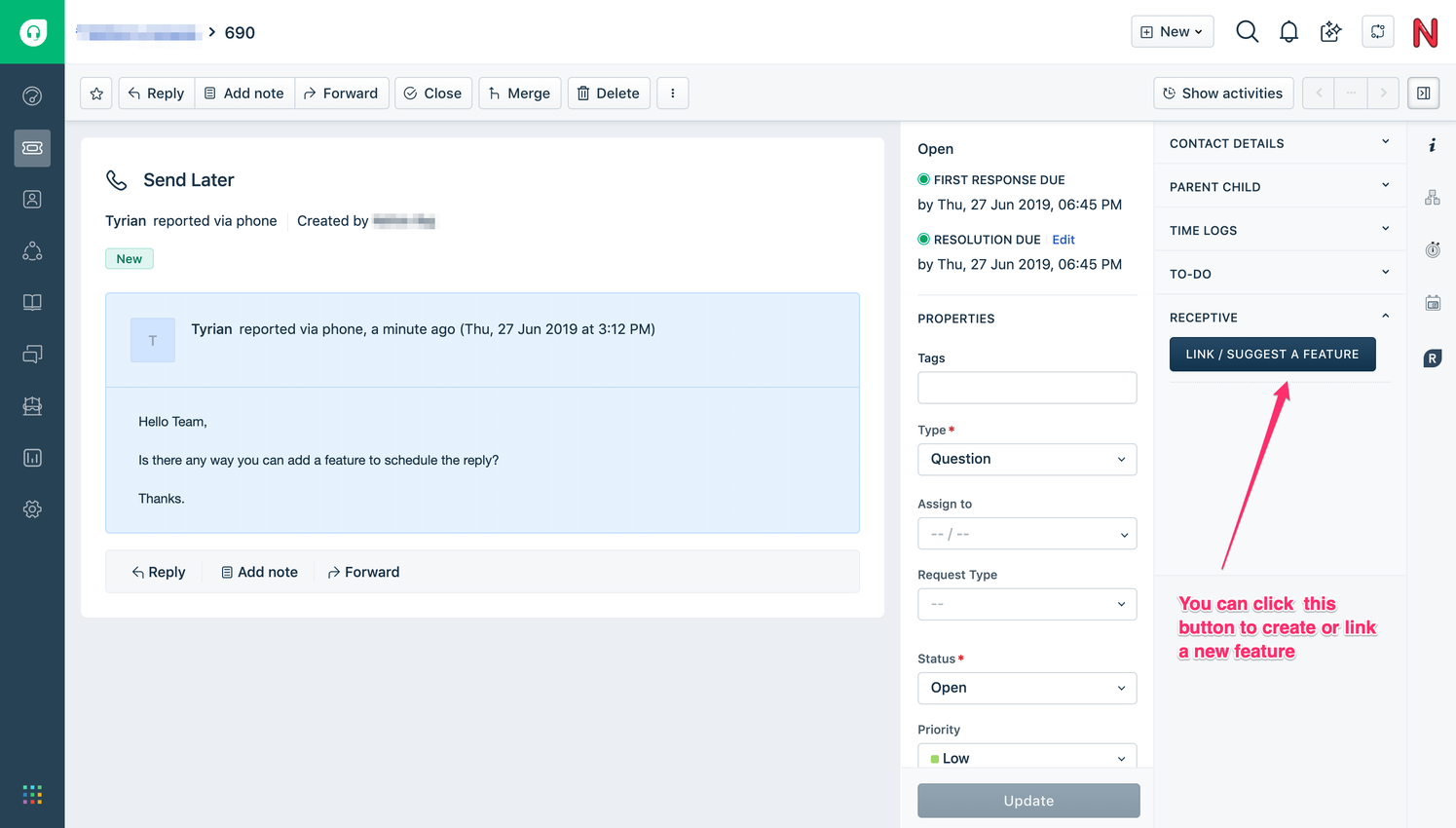Open the Time Logs stopwatch panel icon
Image resolution: width=1456 pixels, height=828 pixels.
coord(1433,249)
